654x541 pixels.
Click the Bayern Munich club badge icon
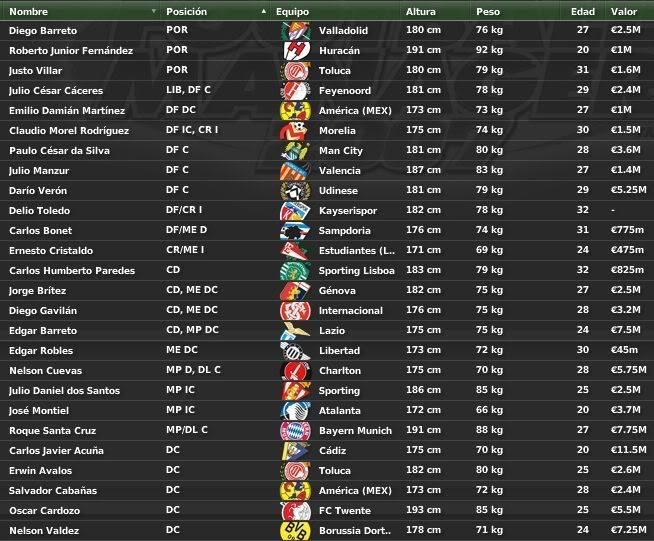coord(295,431)
